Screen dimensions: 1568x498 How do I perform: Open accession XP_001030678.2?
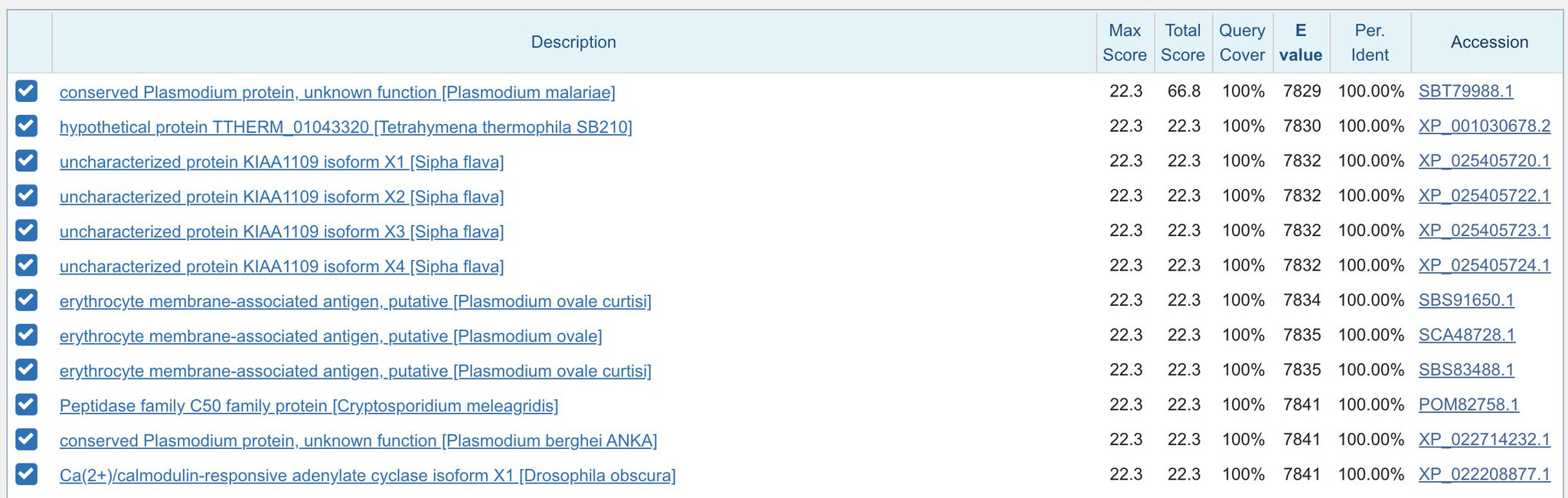1485,126
